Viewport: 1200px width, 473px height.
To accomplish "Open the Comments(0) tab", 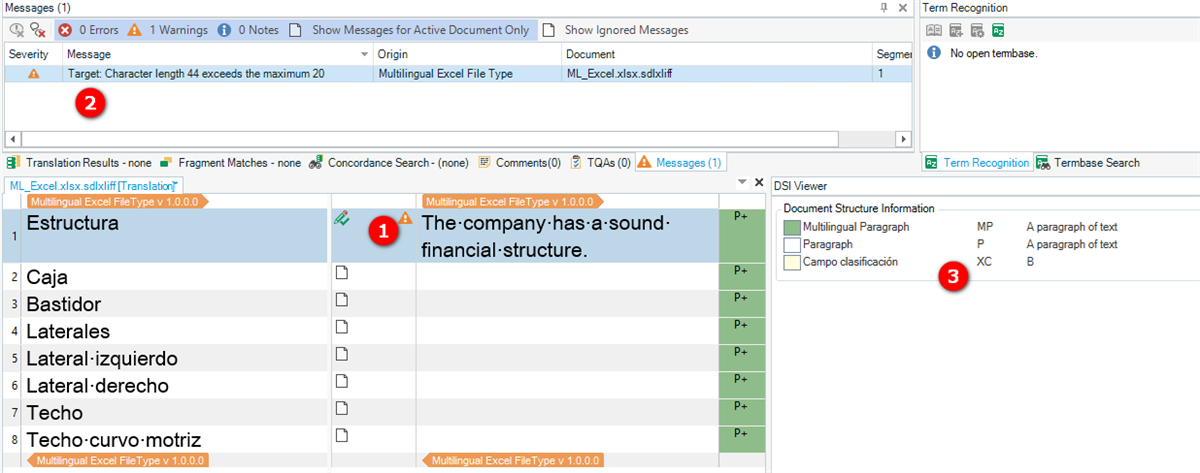I will [x=519, y=162].
